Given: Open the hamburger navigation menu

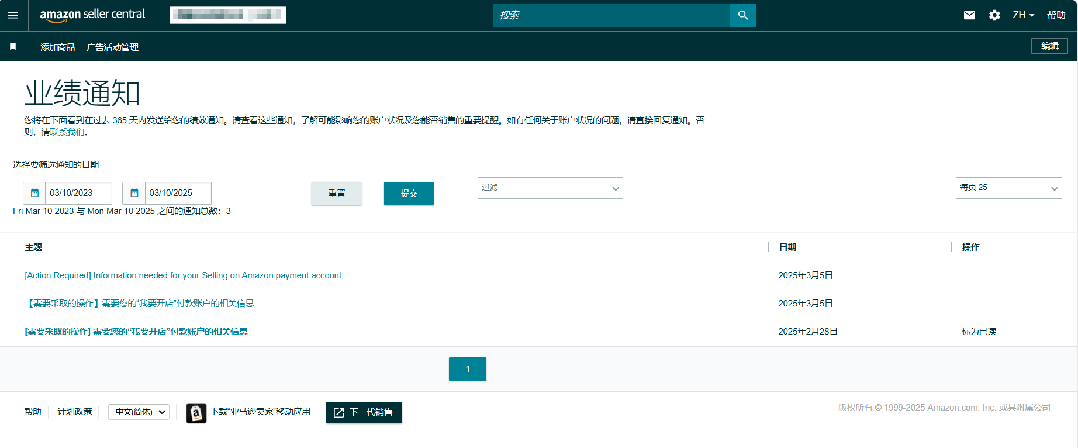Looking at the screenshot, I should click(13, 15).
